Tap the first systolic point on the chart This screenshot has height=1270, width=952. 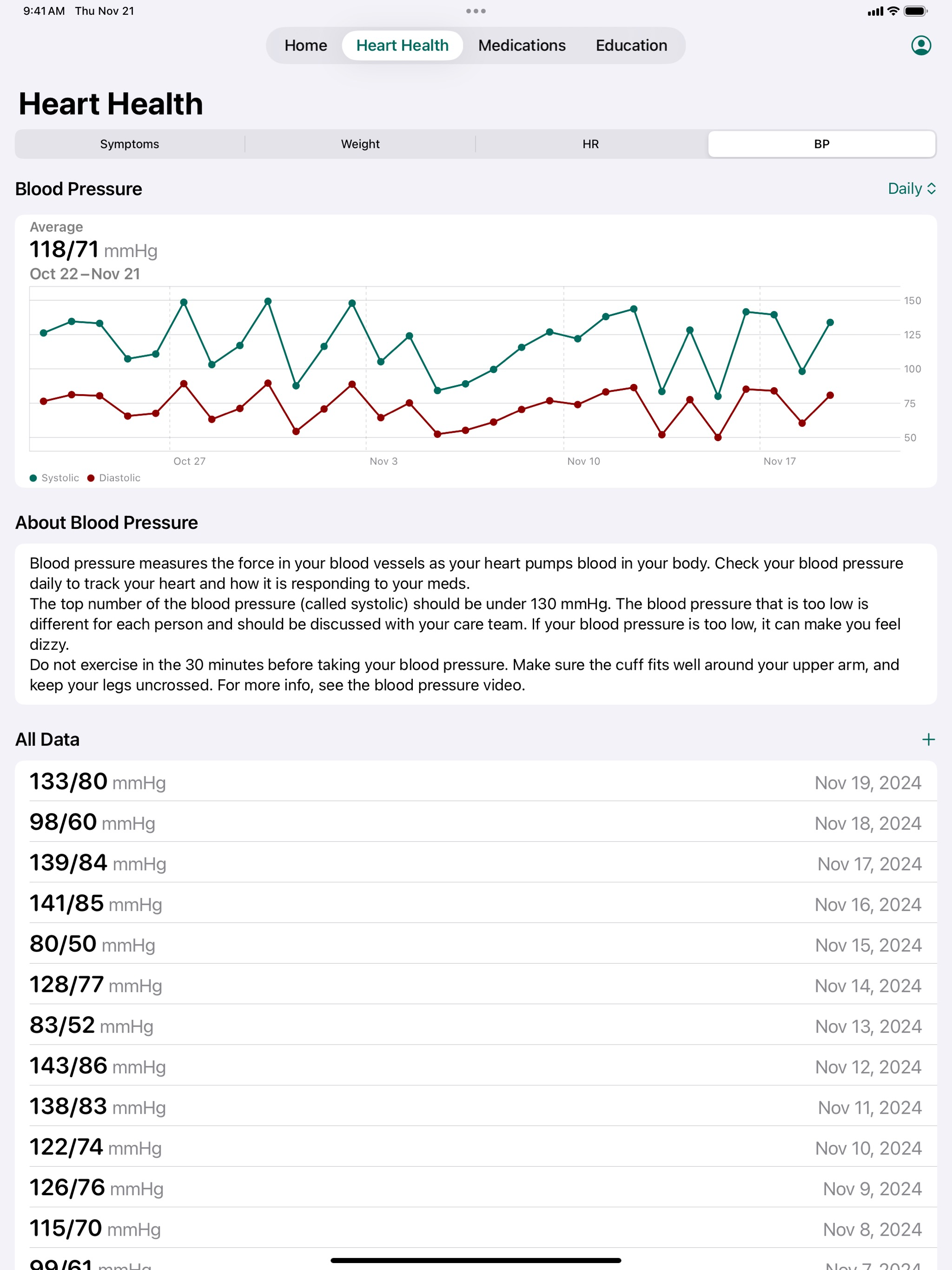pyautogui.click(x=44, y=333)
